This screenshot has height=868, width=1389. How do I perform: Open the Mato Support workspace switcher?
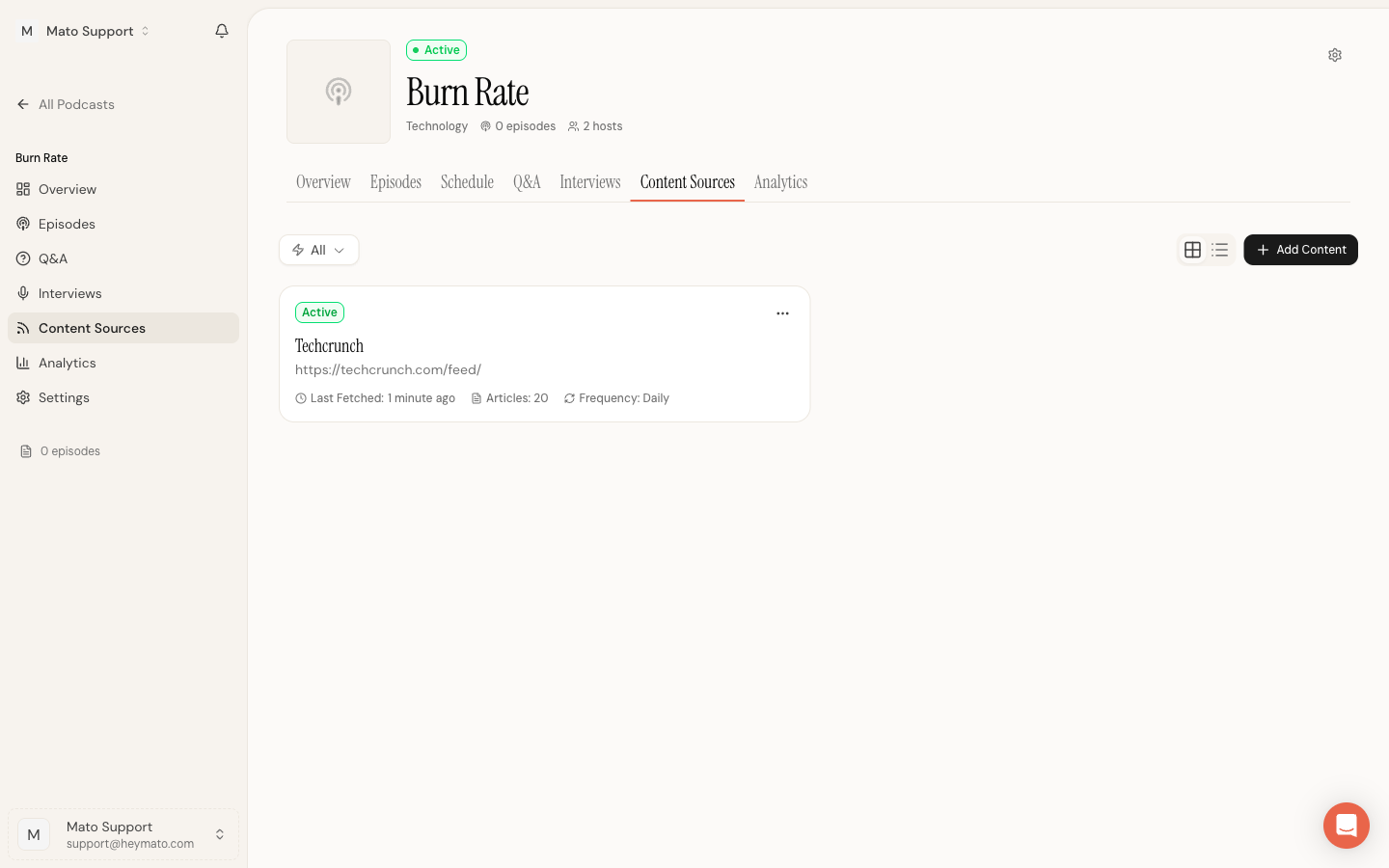tap(85, 31)
